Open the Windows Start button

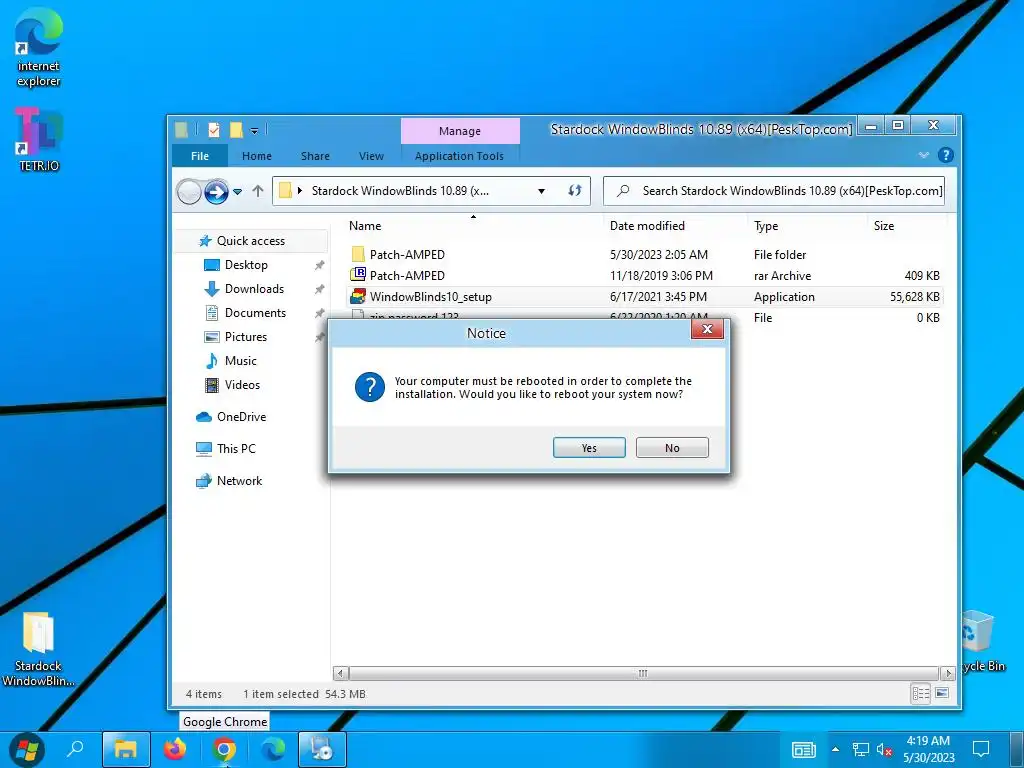coord(26,749)
